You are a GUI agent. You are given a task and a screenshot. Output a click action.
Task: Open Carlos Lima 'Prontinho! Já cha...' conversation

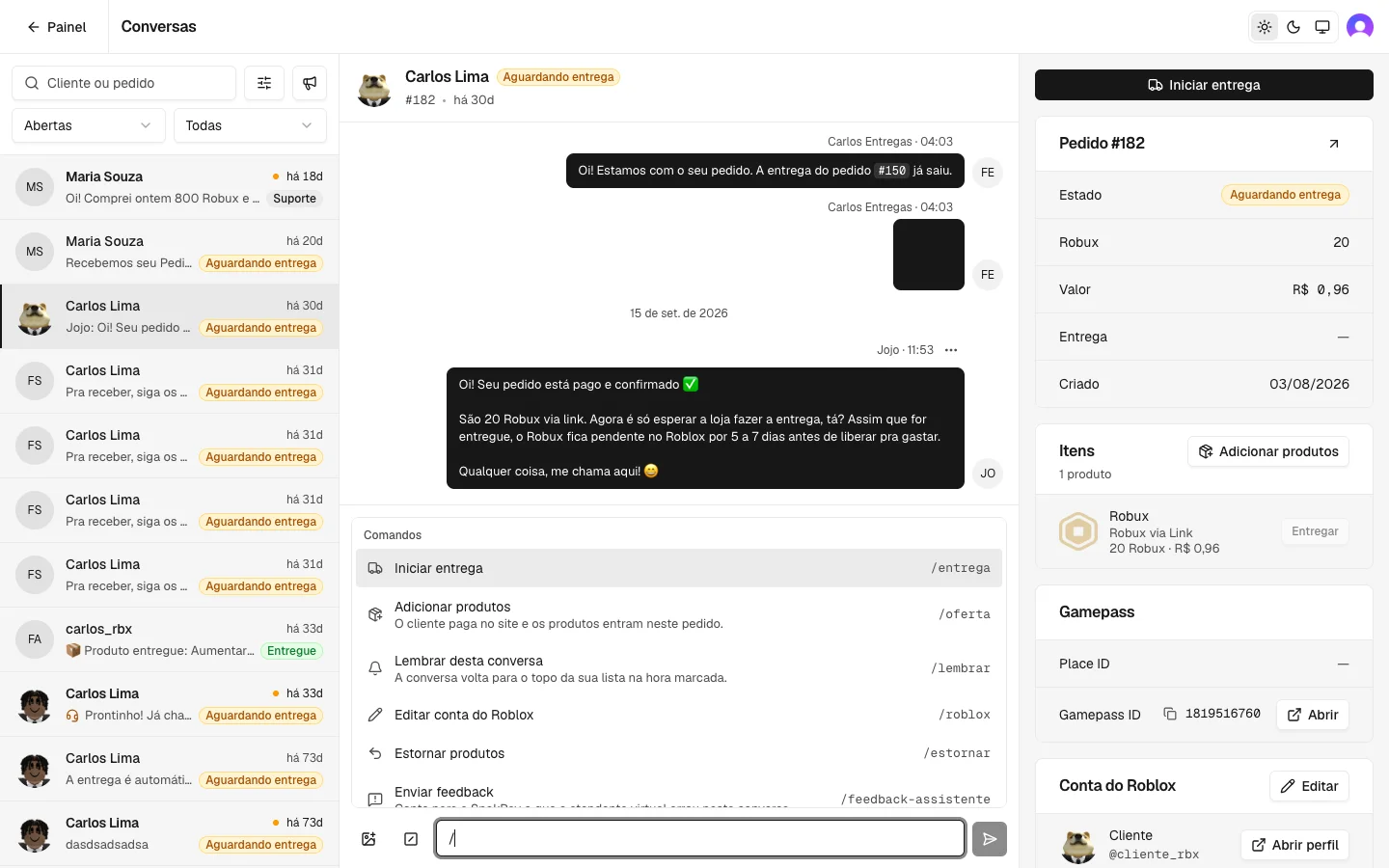click(169, 704)
